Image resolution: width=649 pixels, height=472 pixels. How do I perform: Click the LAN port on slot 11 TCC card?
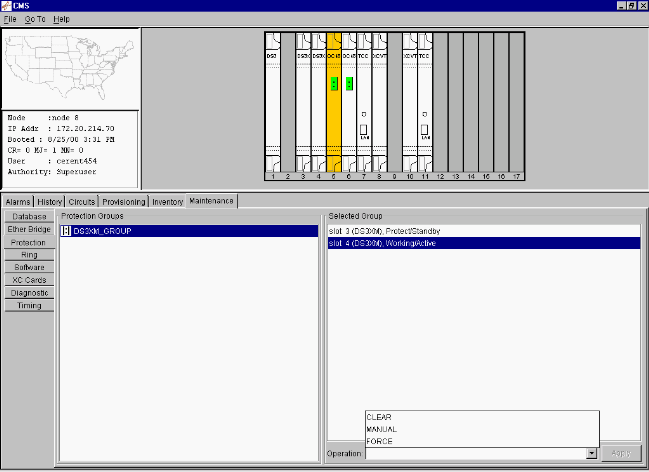tap(424, 130)
